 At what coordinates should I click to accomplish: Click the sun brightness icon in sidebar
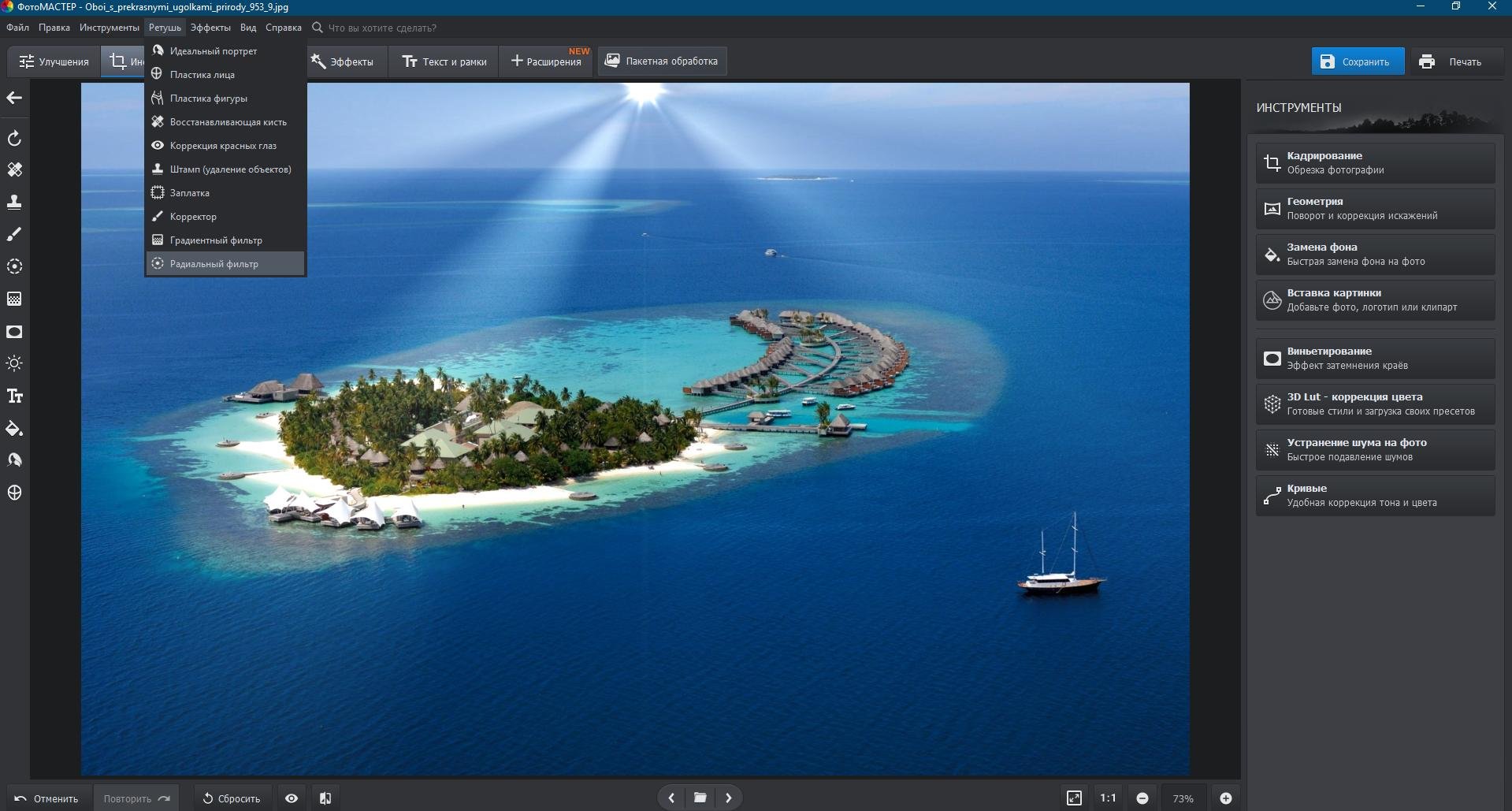pyautogui.click(x=14, y=363)
